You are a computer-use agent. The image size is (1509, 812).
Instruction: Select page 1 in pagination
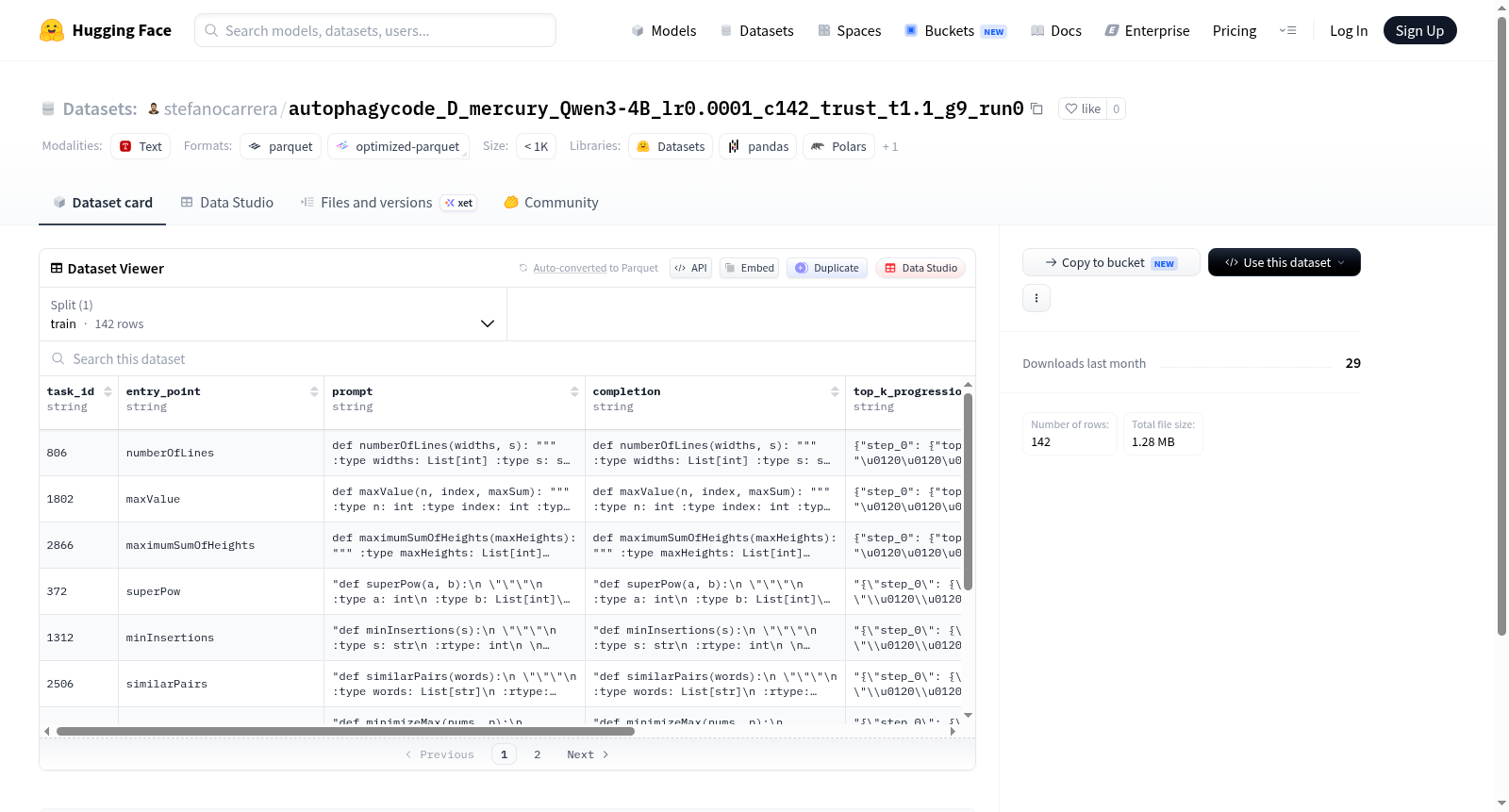pyautogui.click(x=504, y=754)
